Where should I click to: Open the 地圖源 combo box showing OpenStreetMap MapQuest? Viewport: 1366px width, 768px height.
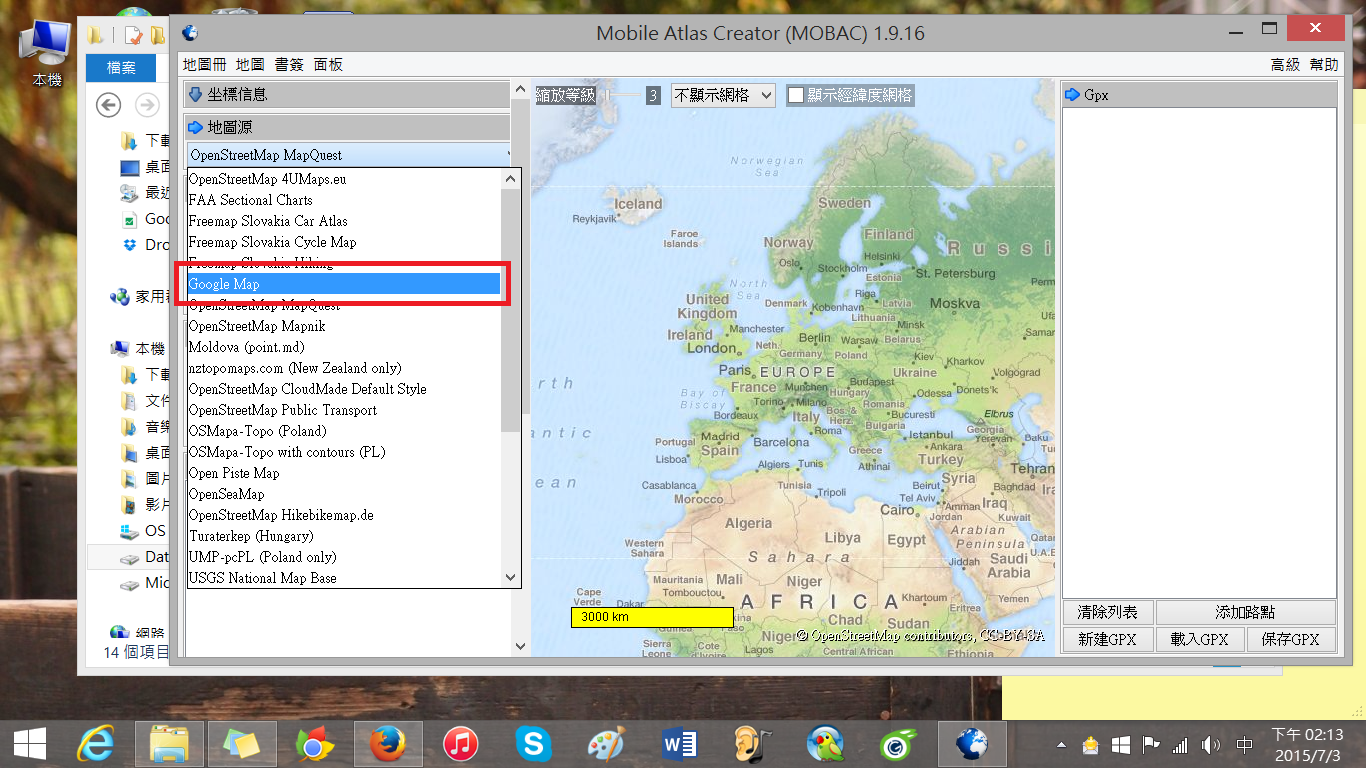pos(348,155)
